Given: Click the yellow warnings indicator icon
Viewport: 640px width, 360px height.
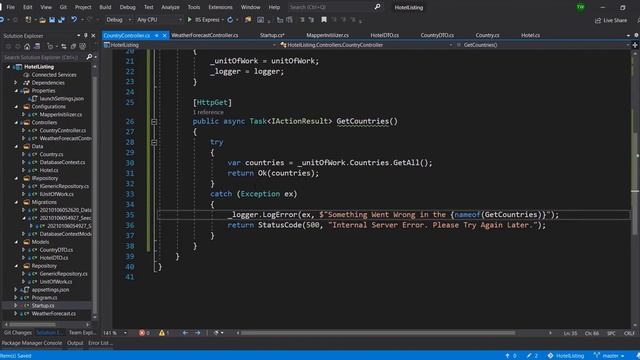Looking at the screenshot, I should click(x=162, y=333).
